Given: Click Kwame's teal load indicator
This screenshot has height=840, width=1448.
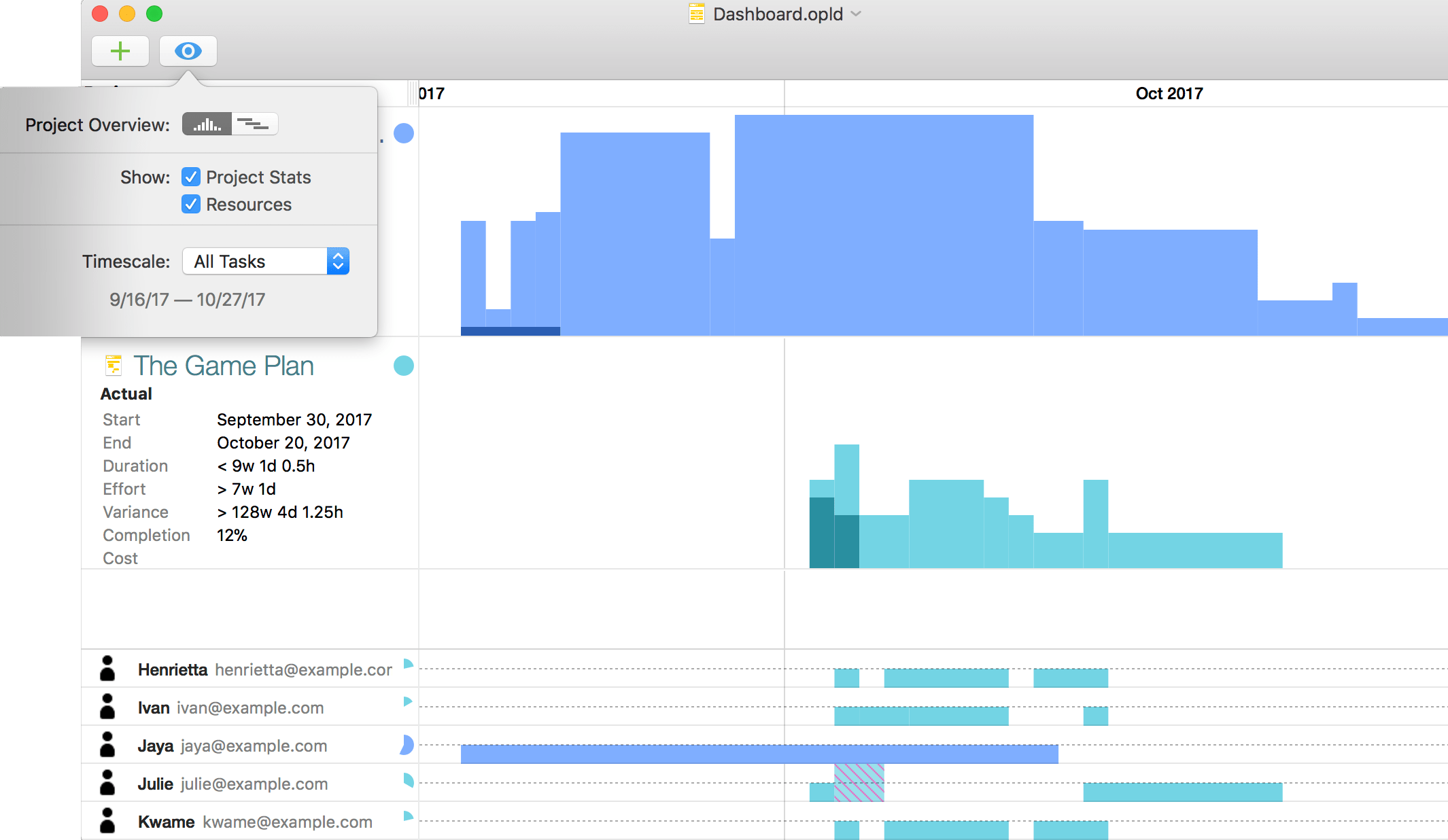Looking at the screenshot, I should pos(408,816).
